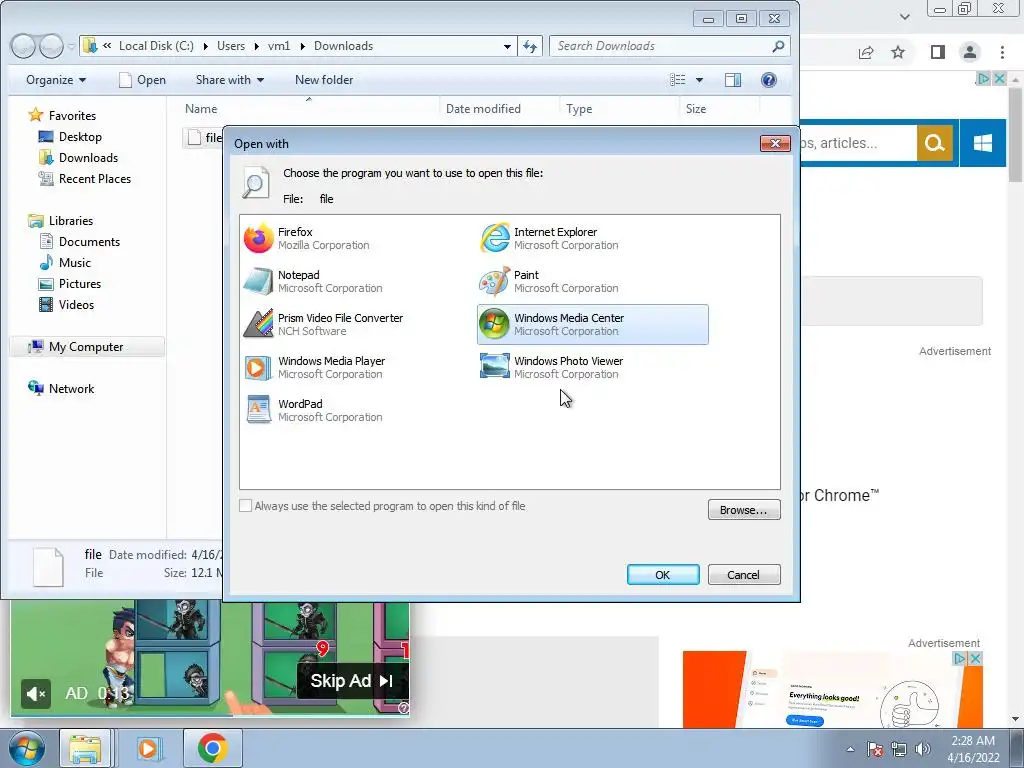Close the banner ad with X
This screenshot has width=1024, height=768.
pos(999,79)
